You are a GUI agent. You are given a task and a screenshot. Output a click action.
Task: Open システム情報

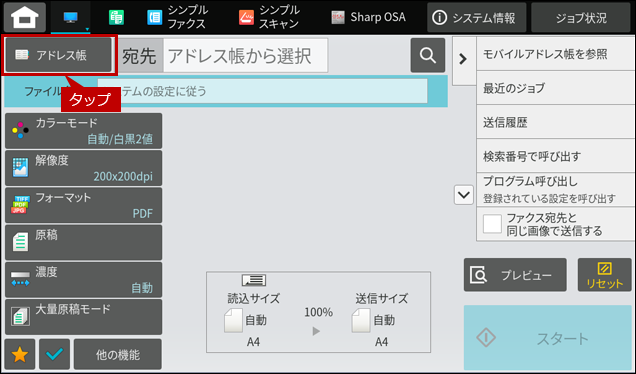pos(477,17)
